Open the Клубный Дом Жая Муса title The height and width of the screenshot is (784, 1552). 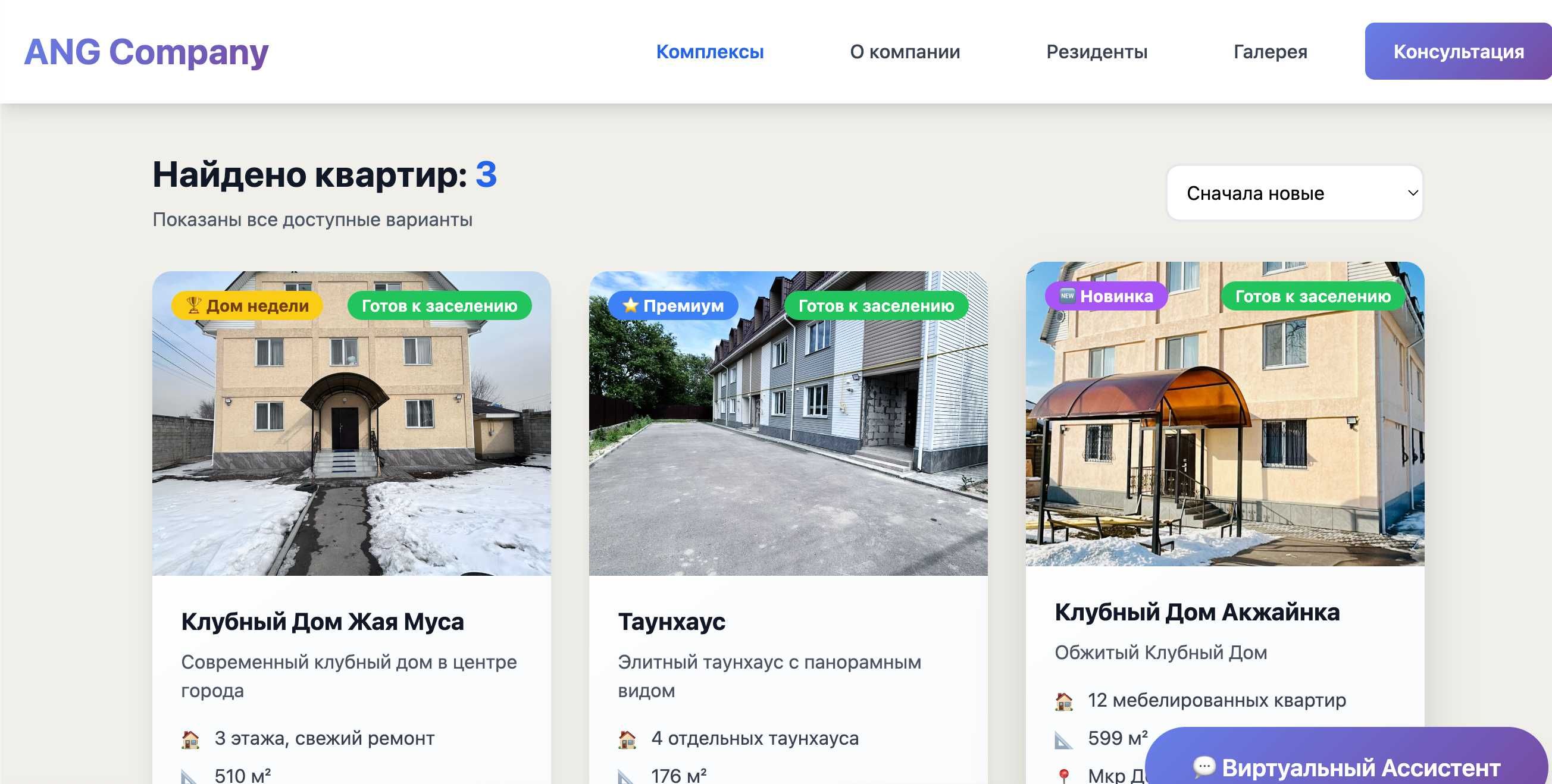323,622
